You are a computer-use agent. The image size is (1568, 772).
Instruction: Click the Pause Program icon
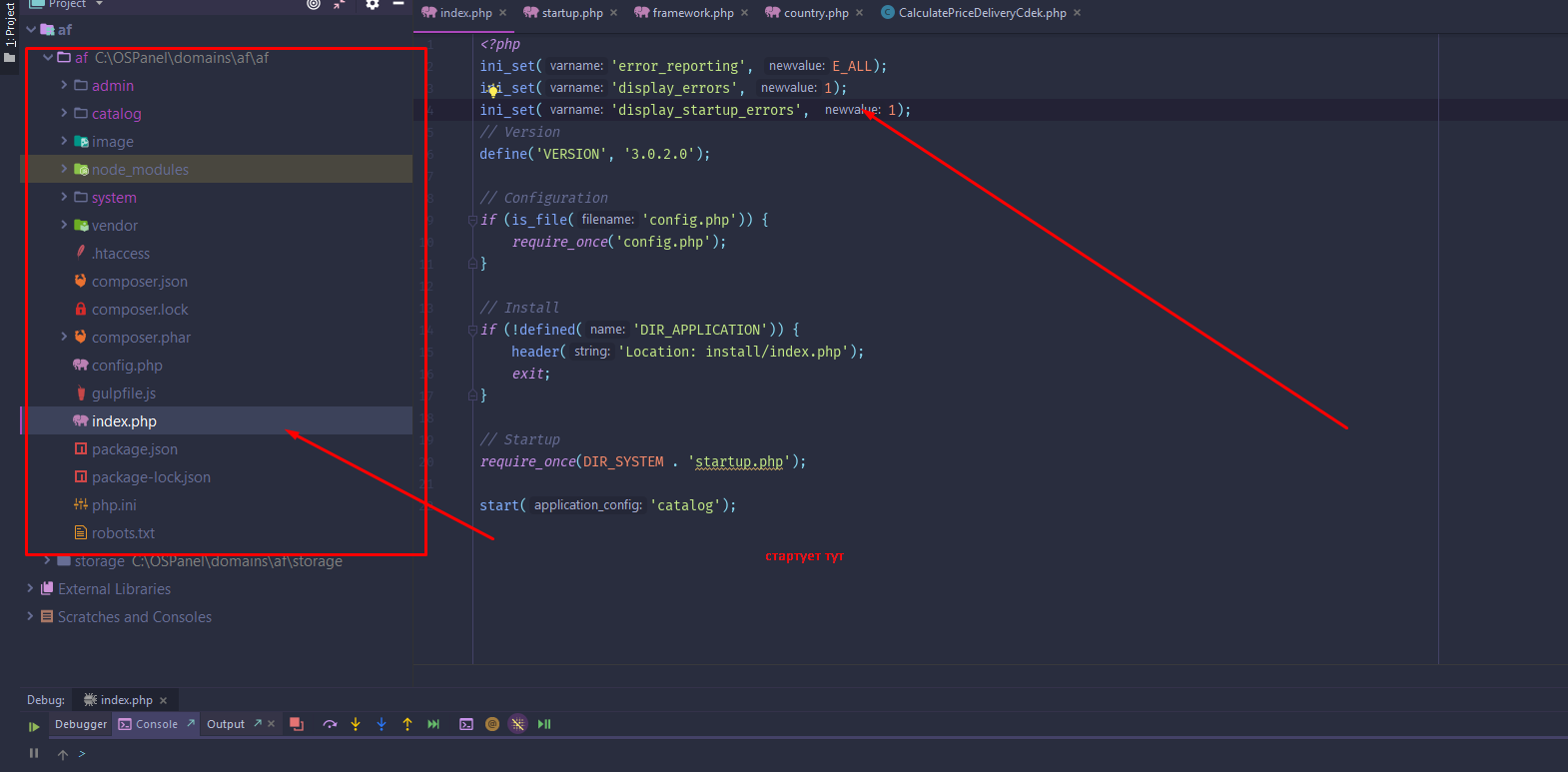(34, 753)
